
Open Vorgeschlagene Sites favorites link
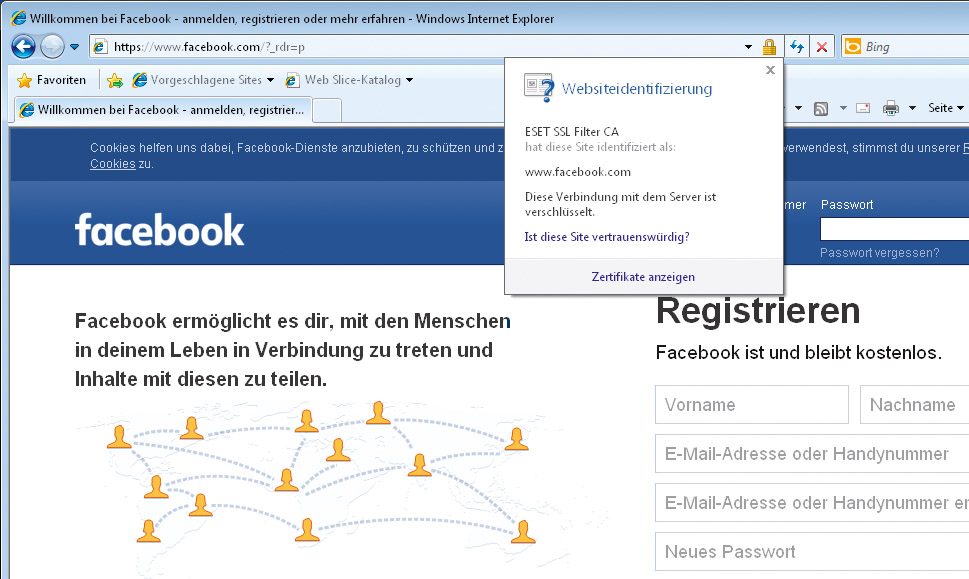[197, 80]
